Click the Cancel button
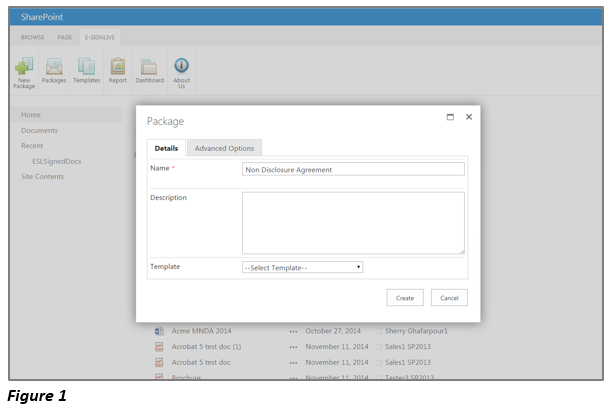Image resolution: width=612 pixels, height=411 pixels. [x=449, y=298]
